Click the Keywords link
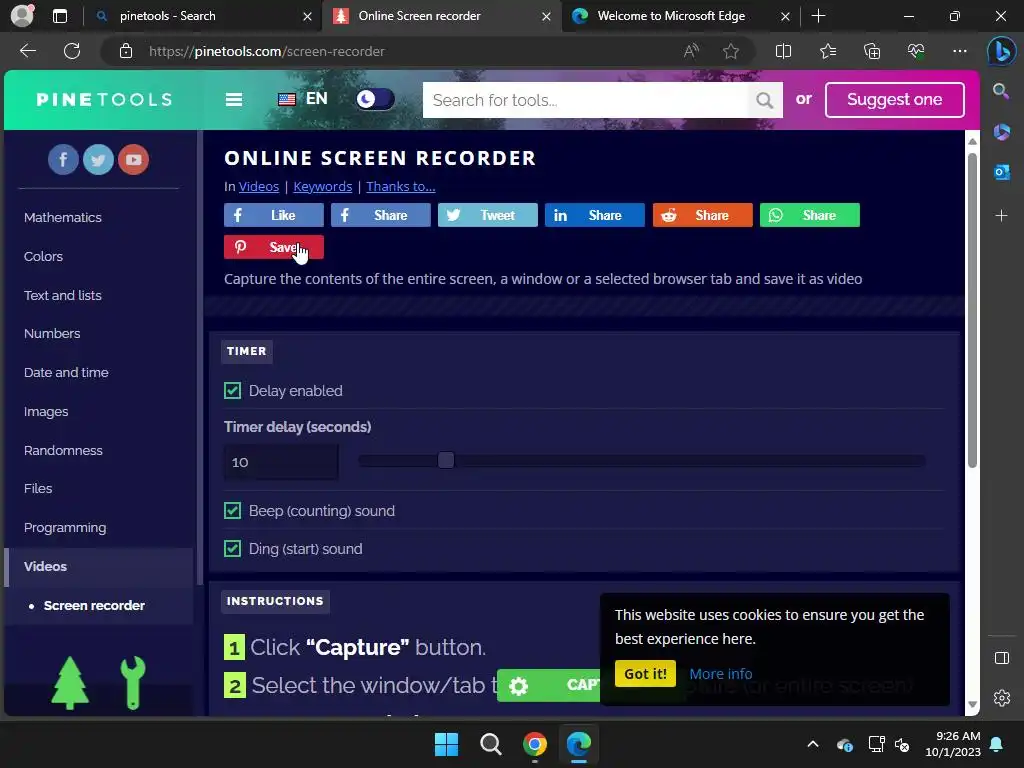The image size is (1024, 768). pos(323,187)
